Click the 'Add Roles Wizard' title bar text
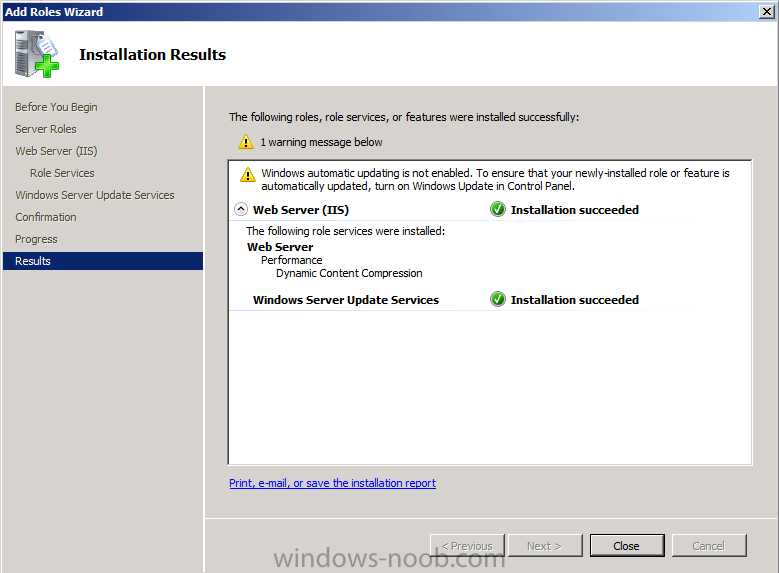 click(x=54, y=11)
